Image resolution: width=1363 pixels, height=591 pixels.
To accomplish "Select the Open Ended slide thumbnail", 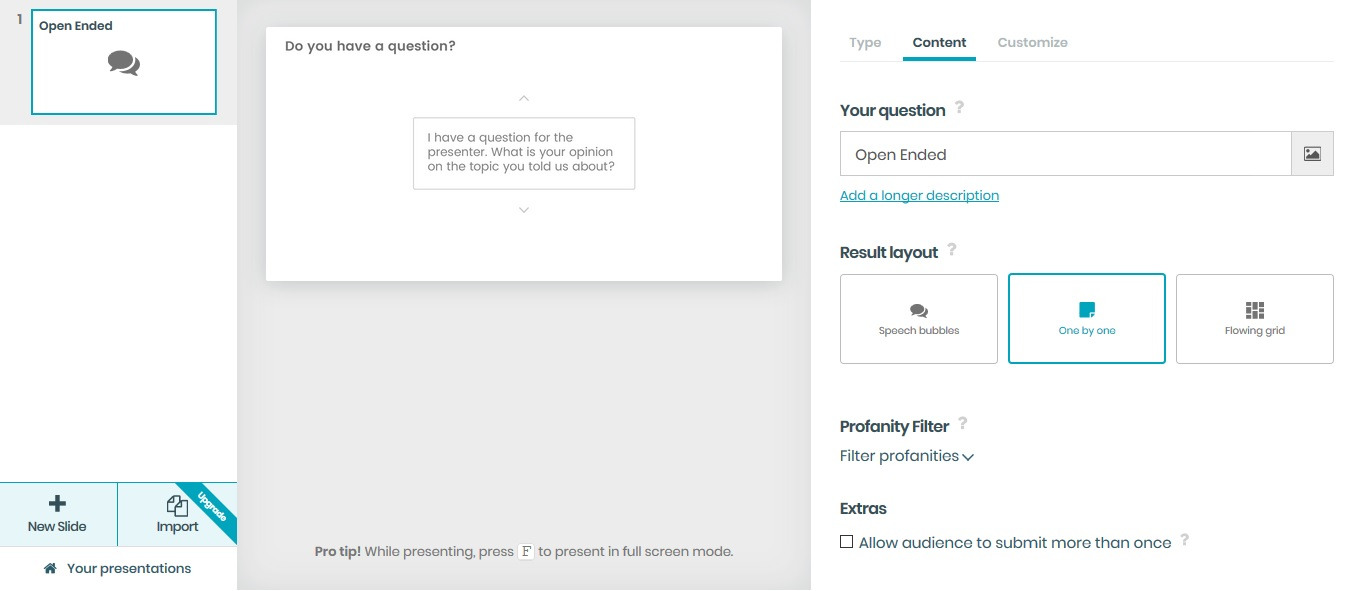I will 124,62.
